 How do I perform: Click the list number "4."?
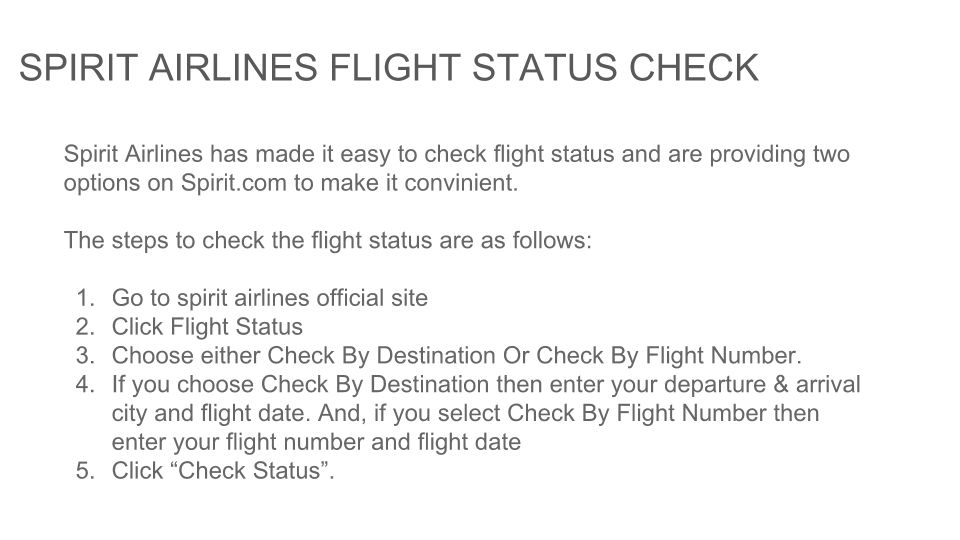coord(84,385)
